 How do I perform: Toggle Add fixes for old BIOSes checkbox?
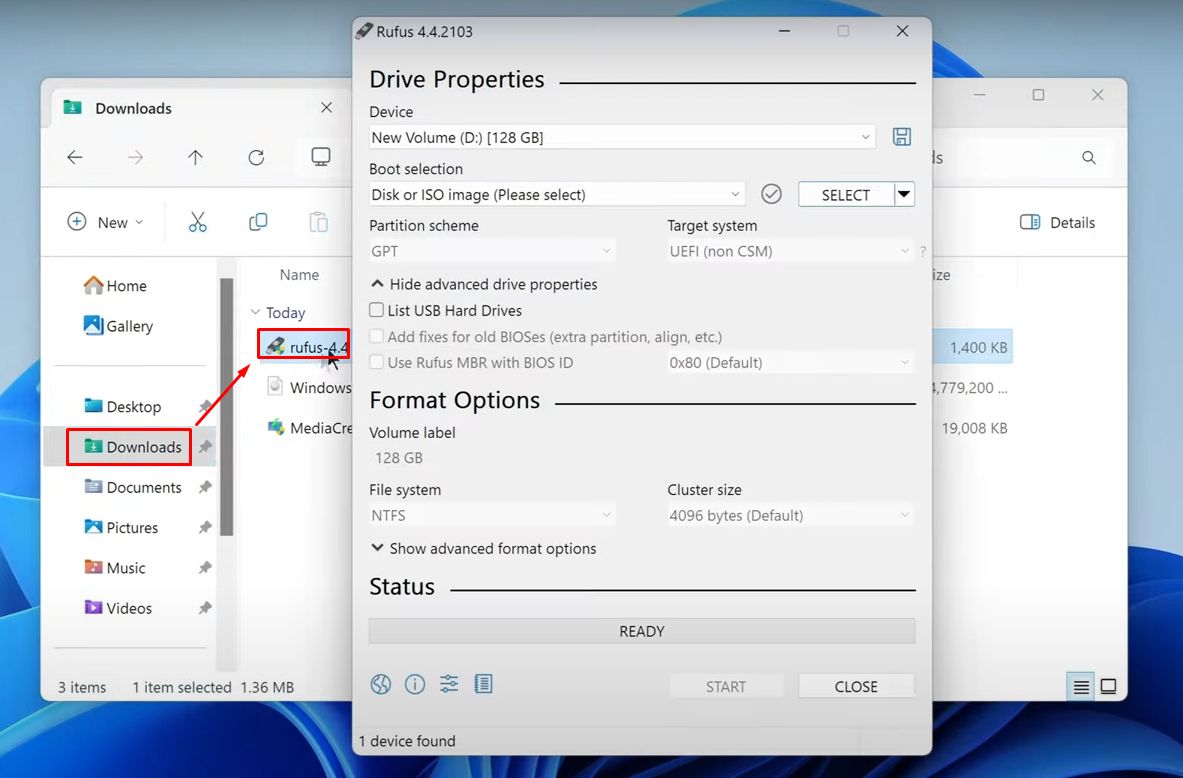(376, 337)
